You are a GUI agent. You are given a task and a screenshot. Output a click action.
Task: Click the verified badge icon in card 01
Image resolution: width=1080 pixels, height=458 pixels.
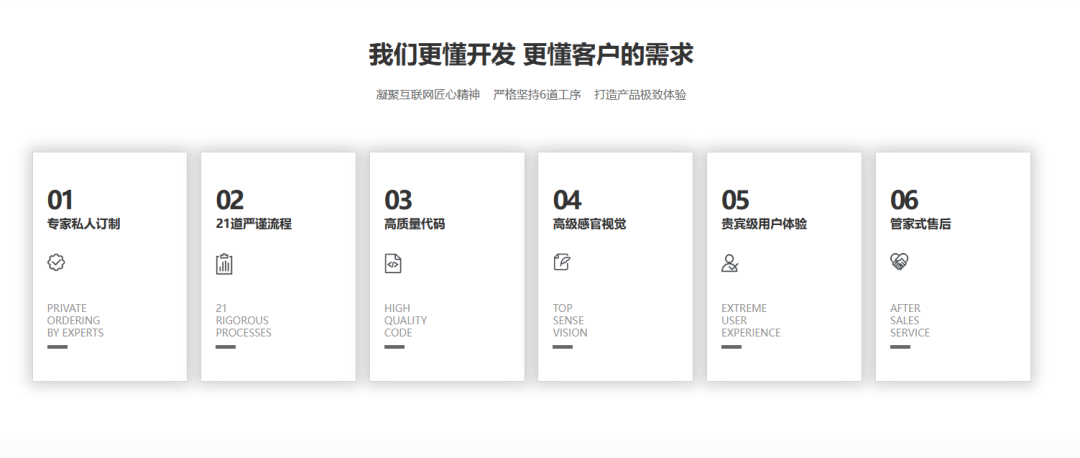tap(56, 262)
